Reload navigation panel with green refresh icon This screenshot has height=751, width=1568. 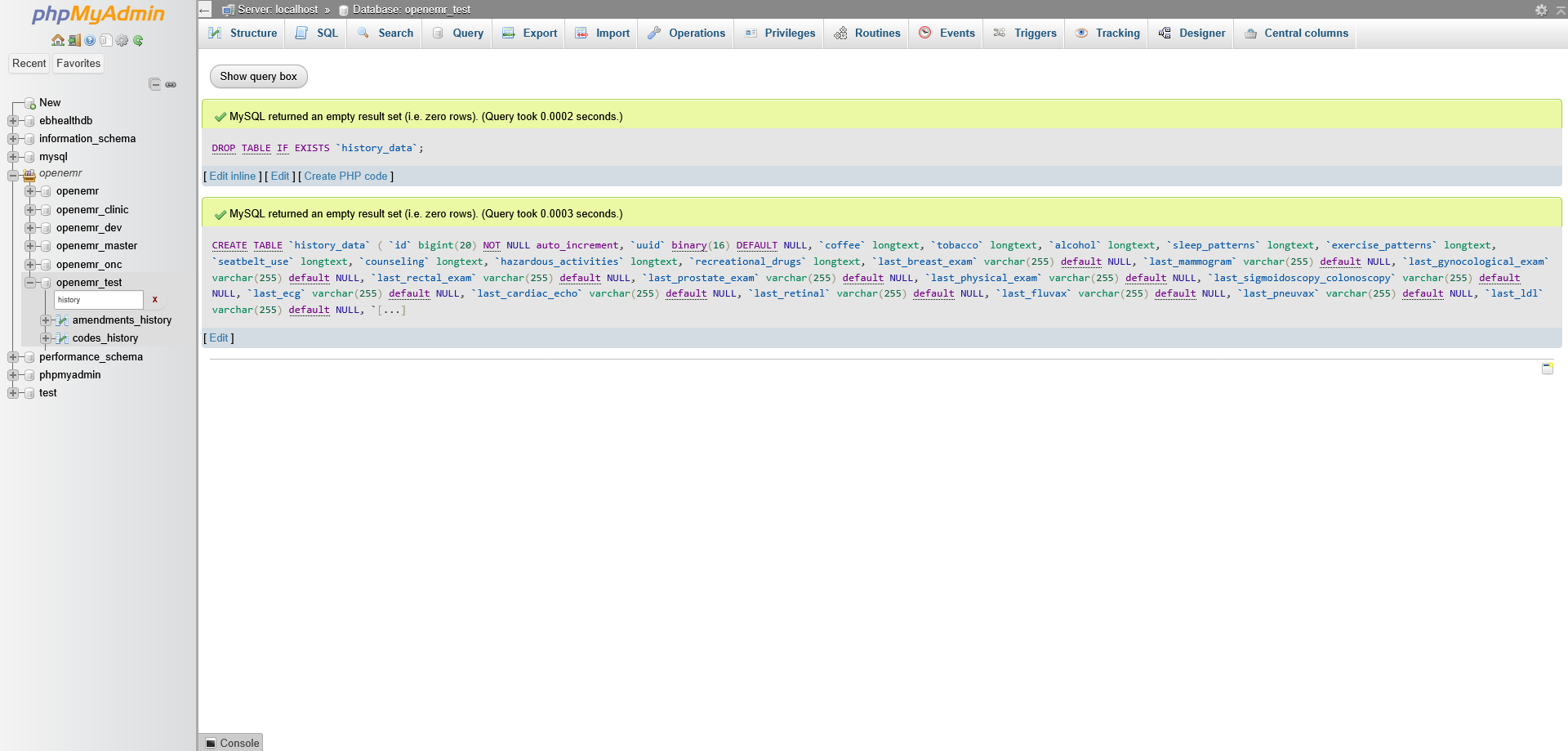coord(138,41)
